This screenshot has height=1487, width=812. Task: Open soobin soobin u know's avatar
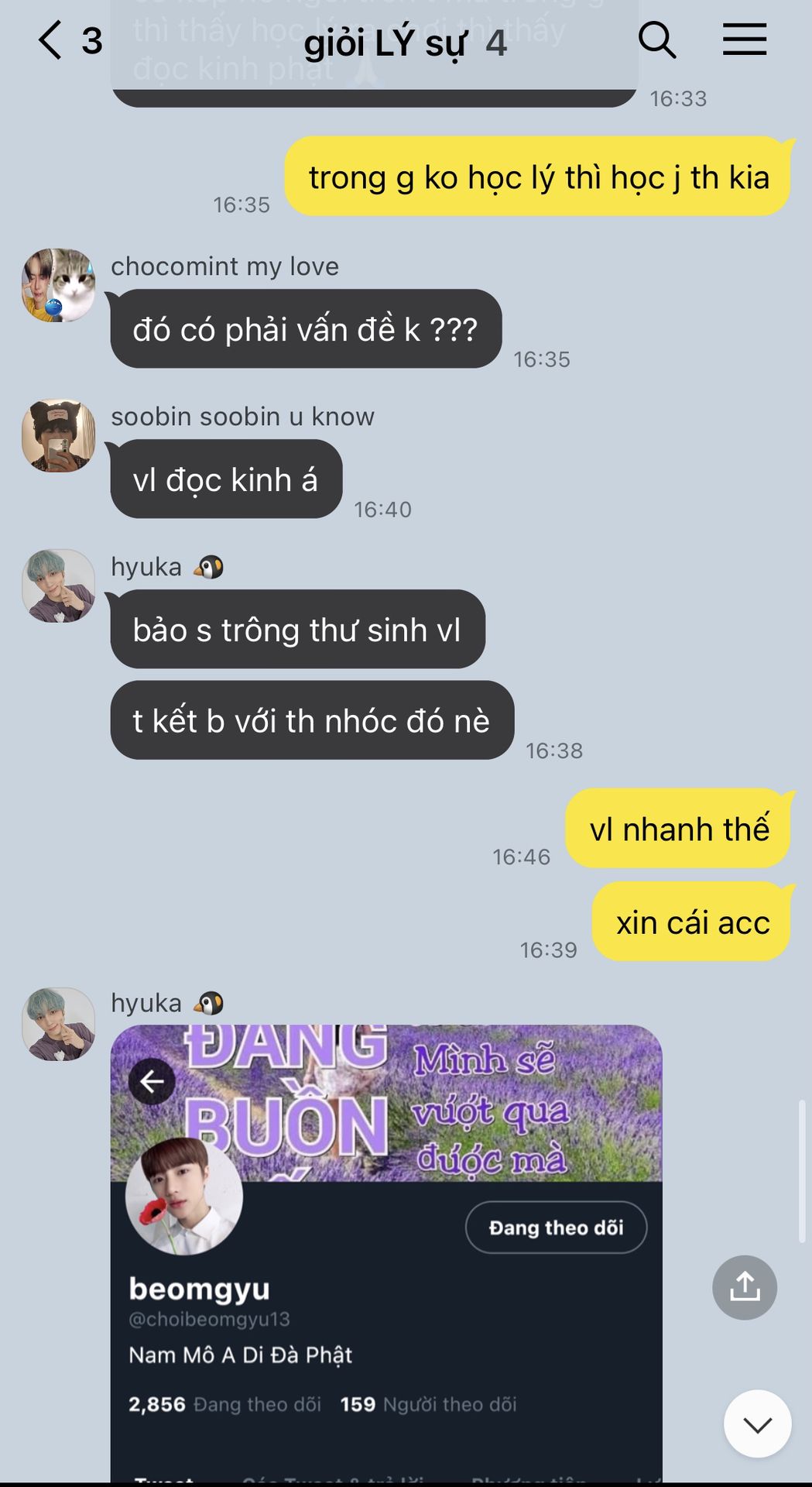(x=58, y=435)
